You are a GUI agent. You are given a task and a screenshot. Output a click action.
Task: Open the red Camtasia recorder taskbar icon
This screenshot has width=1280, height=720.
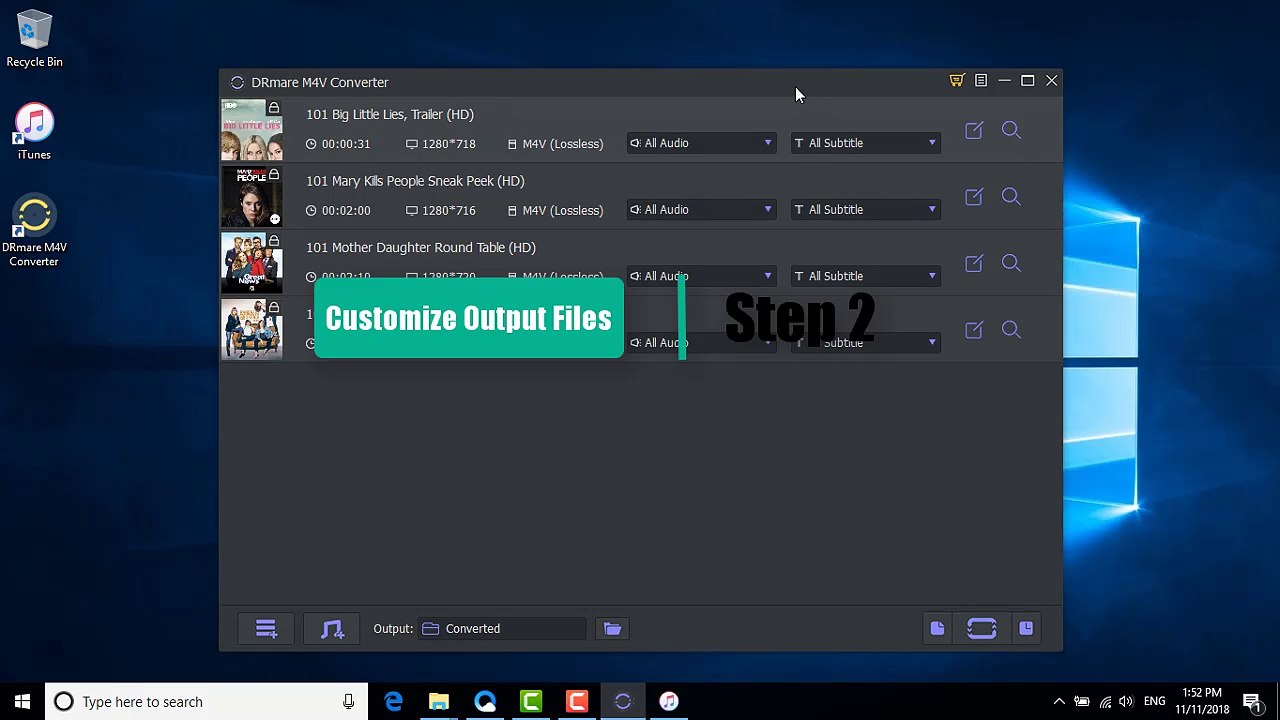tap(577, 702)
